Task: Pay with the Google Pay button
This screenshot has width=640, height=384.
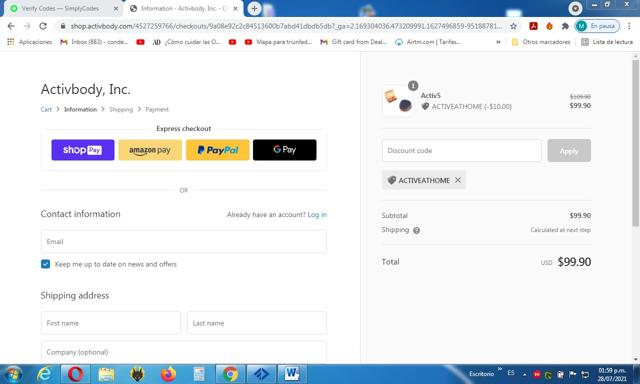Action: [284, 150]
